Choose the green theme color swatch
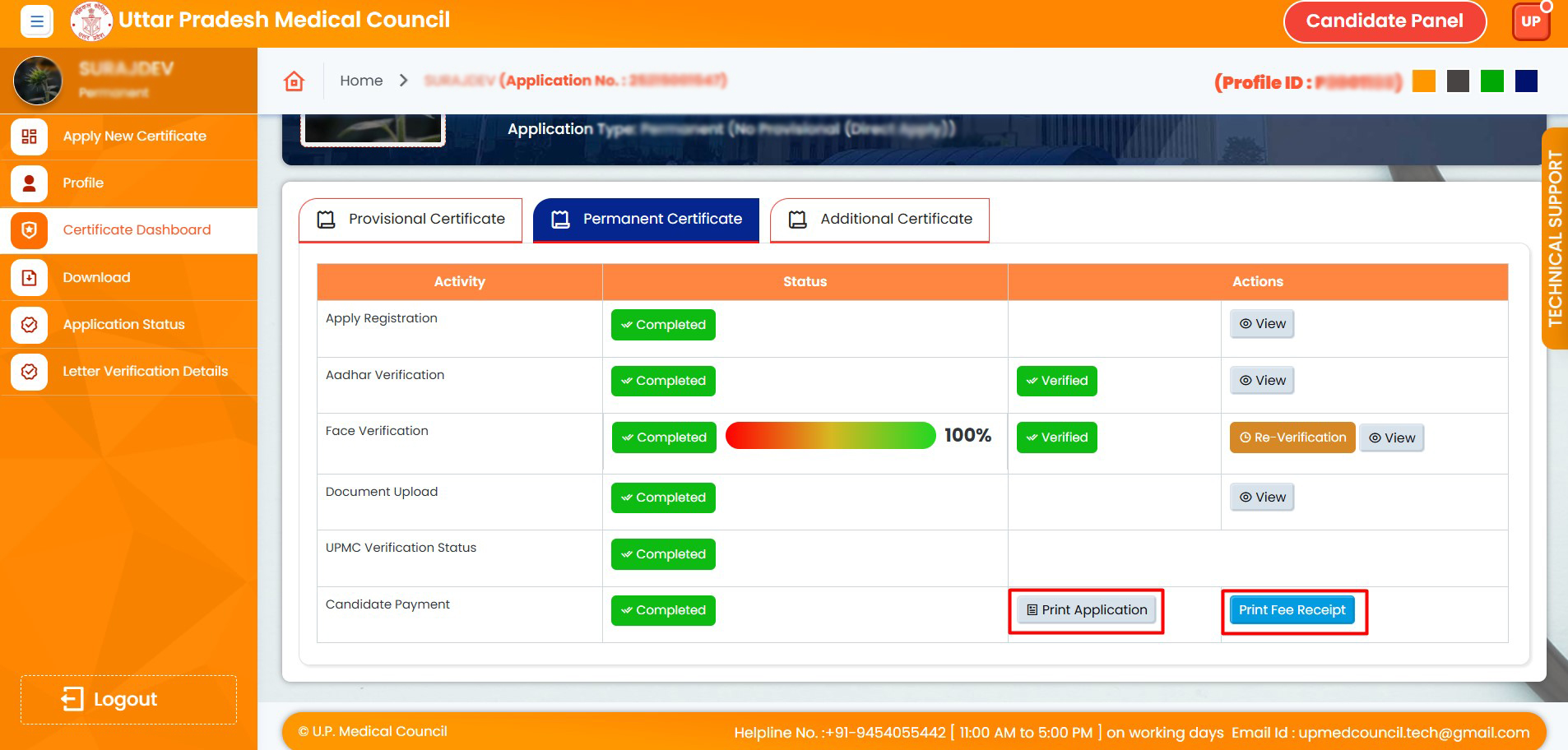 click(x=1491, y=81)
